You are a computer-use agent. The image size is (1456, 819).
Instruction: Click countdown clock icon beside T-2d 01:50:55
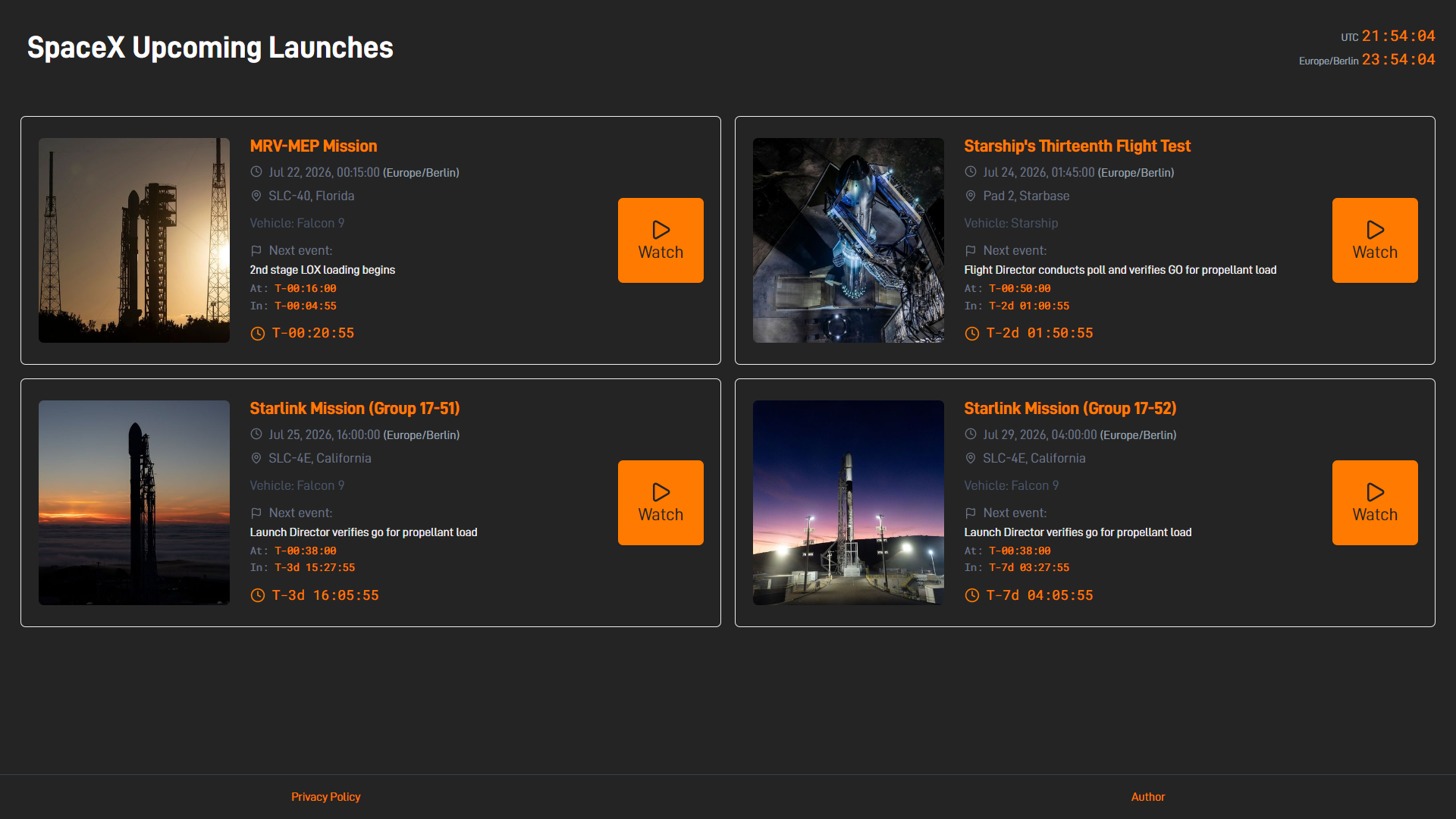[x=972, y=334]
